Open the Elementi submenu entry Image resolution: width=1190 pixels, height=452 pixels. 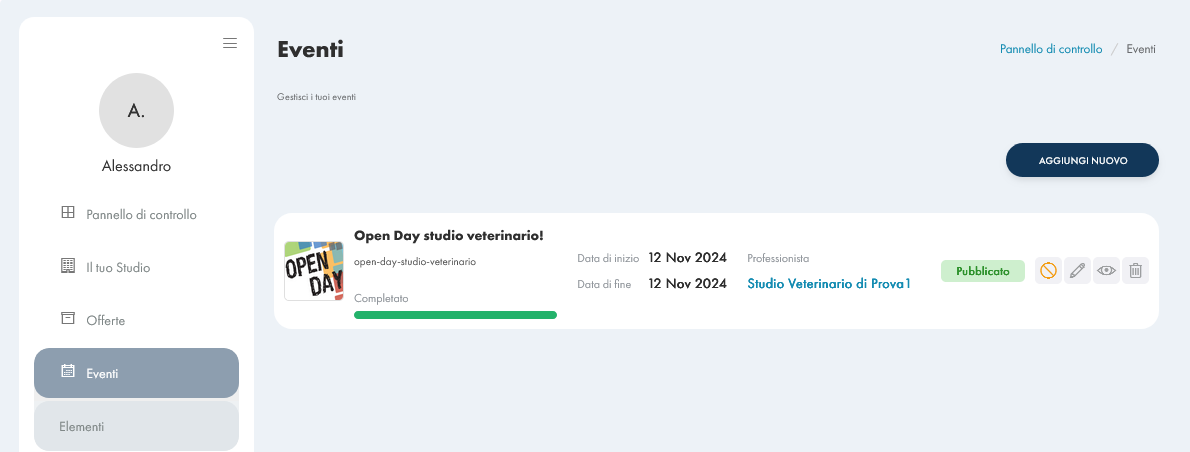point(137,426)
